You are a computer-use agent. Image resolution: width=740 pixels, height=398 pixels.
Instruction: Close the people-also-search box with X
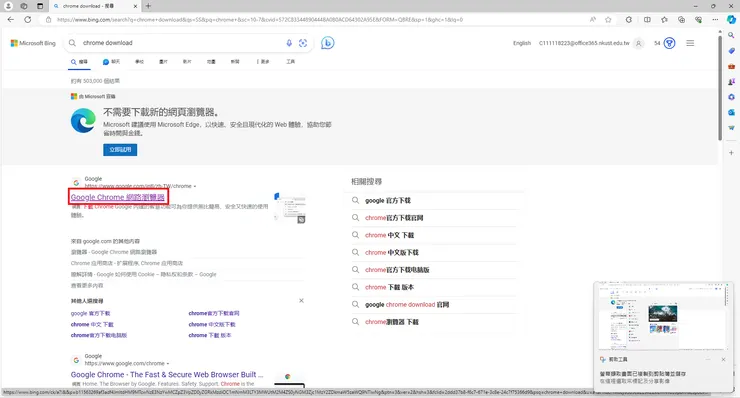[301, 301]
